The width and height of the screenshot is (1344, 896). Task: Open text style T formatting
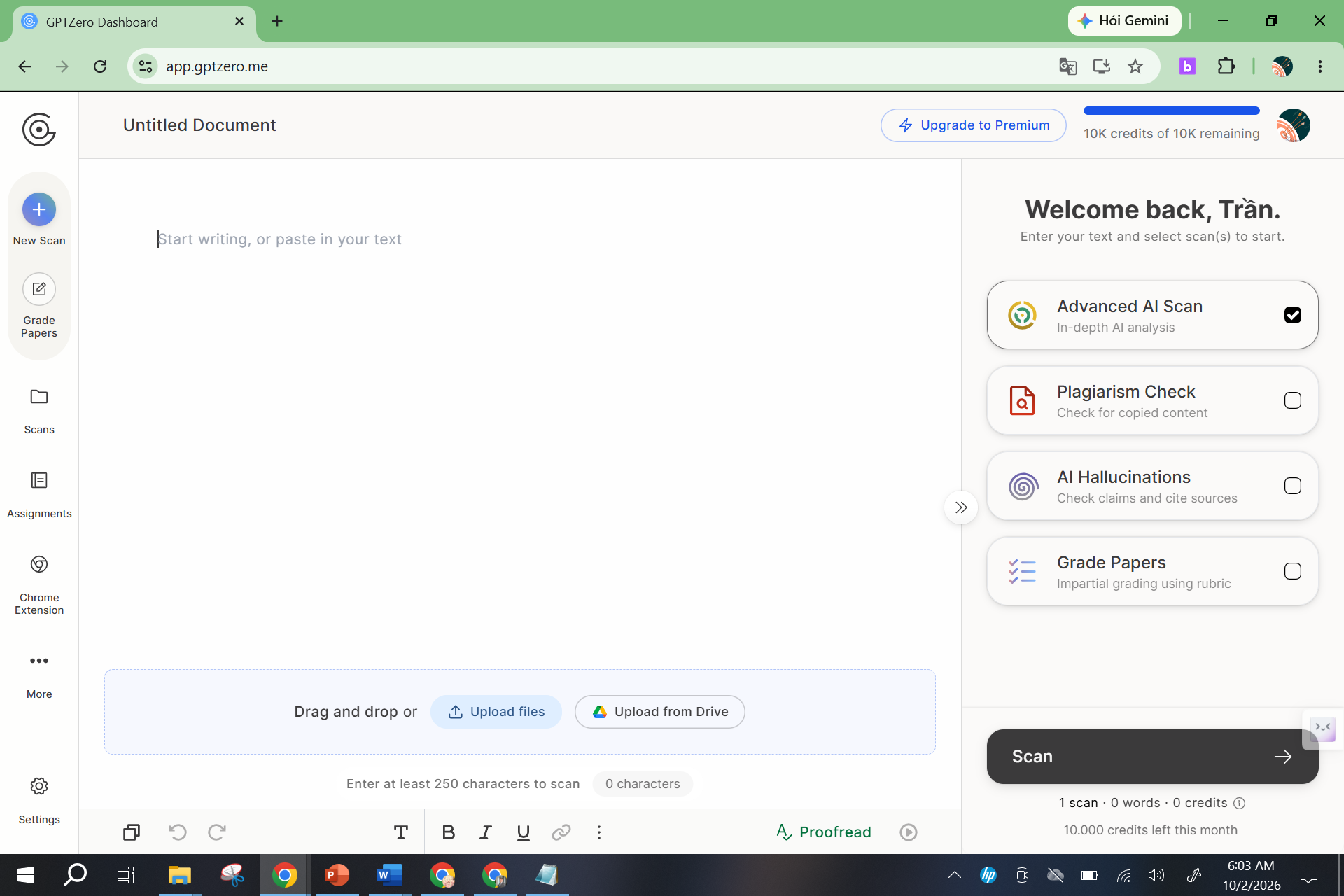pyautogui.click(x=400, y=832)
